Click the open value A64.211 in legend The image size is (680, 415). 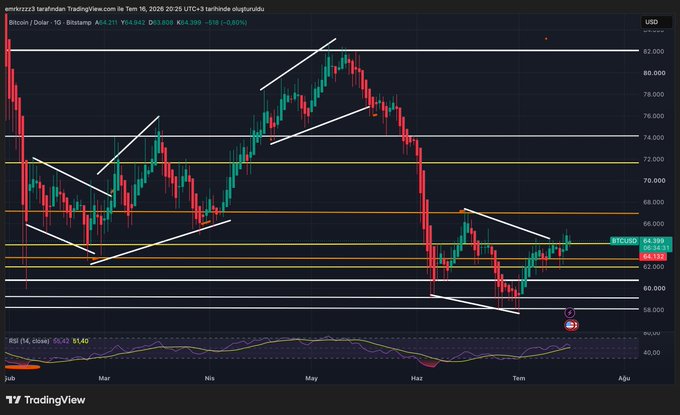click(106, 23)
